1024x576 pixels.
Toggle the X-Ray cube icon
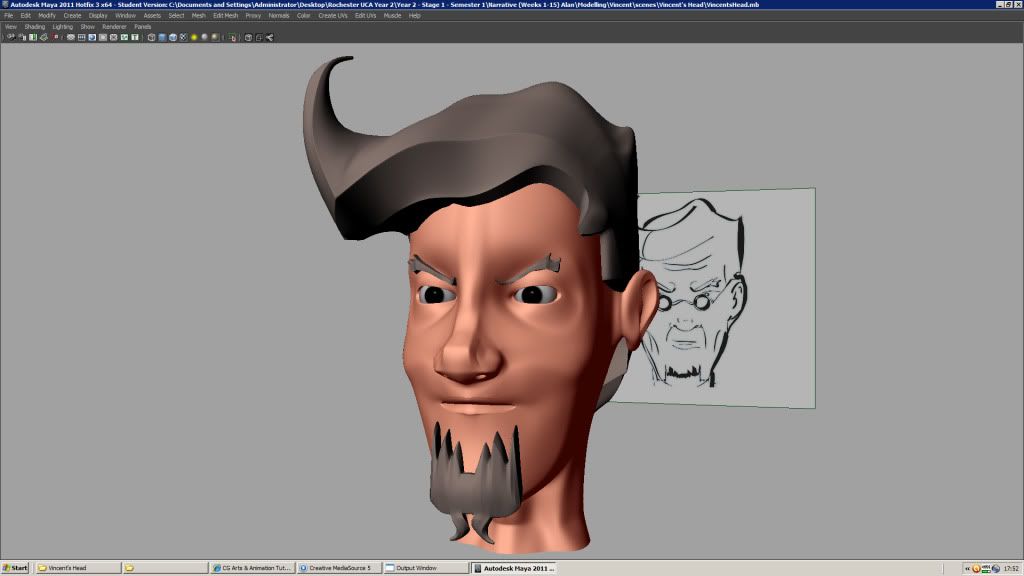pos(248,37)
